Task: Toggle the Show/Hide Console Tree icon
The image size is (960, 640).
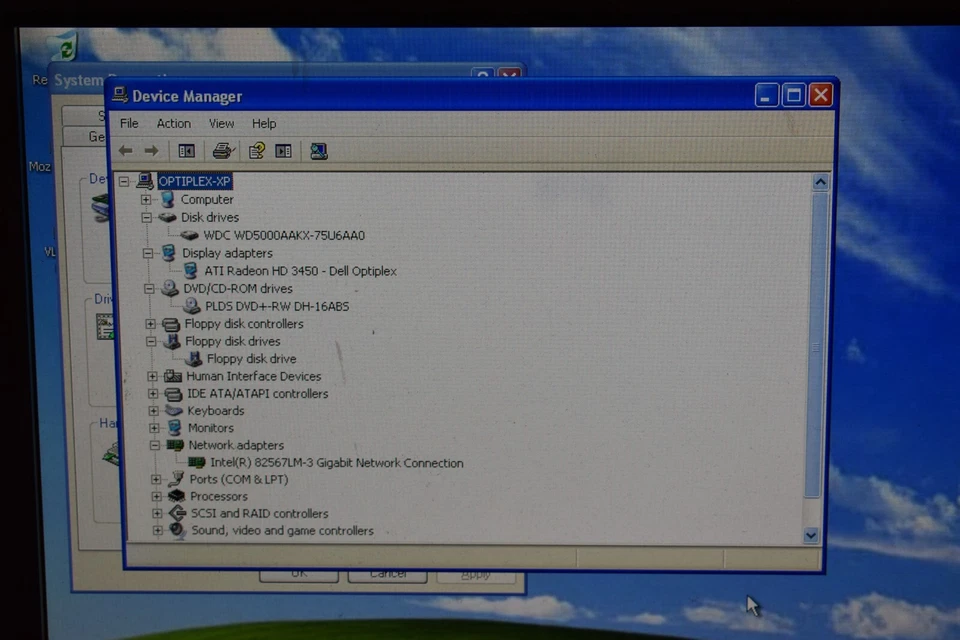Action: tap(186, 150)
